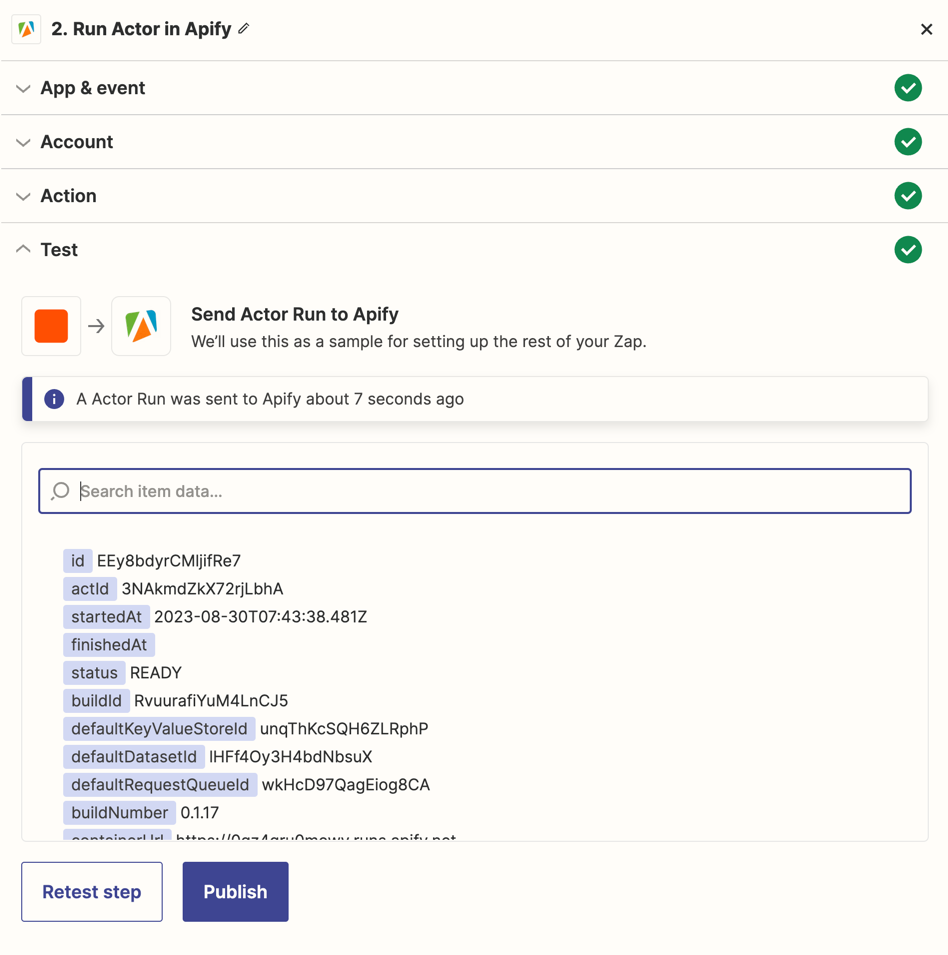Click the info icon in the notification banner
Image resolution: width=948 pixels, height=955 pixels.
coord(53,398)
